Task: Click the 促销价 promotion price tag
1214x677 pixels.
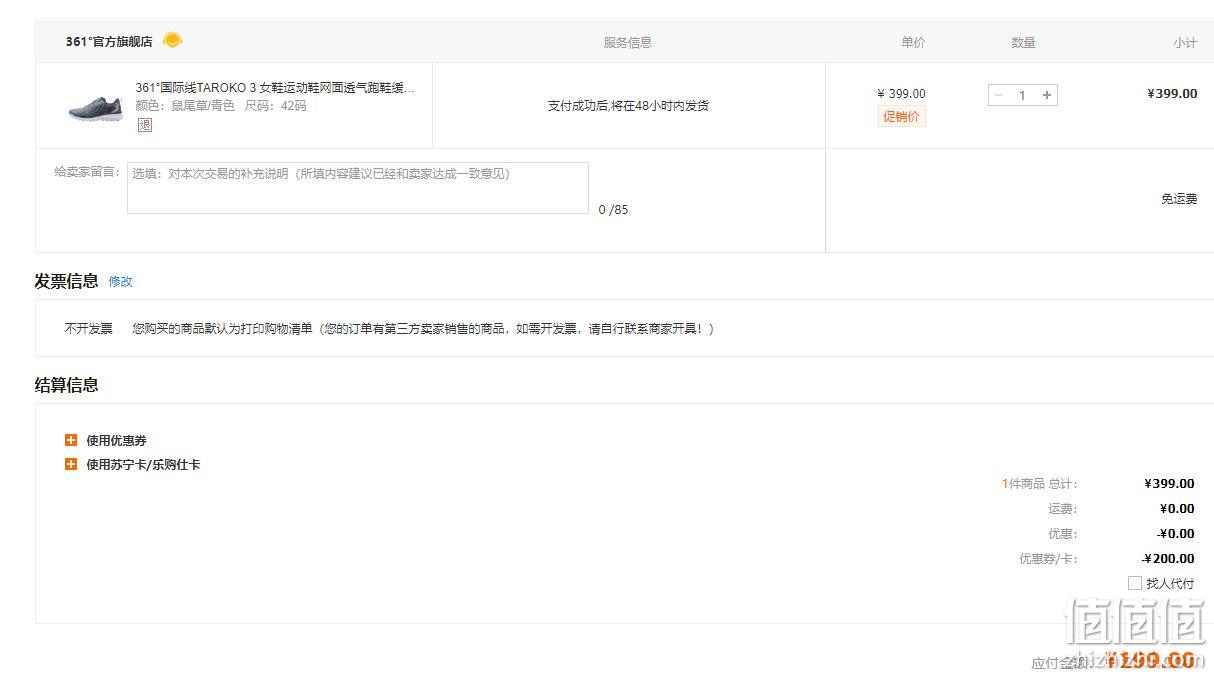Action: tap(901, 116)
